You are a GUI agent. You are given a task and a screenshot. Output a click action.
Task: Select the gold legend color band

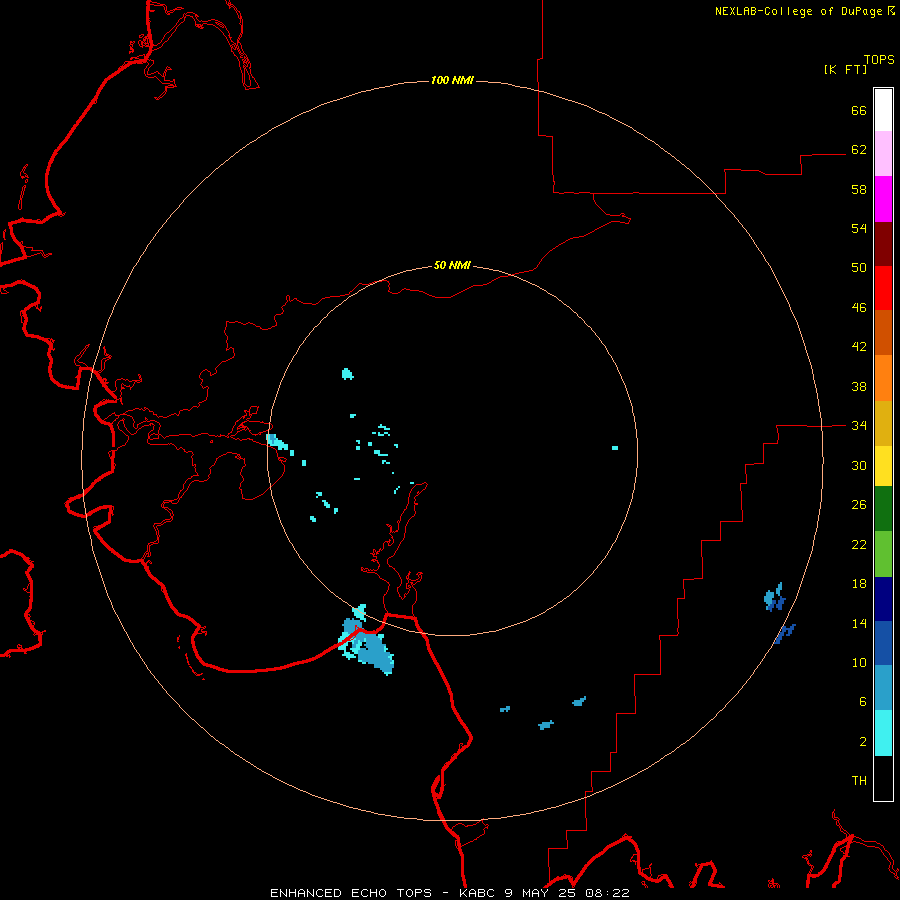coord(883,424)
